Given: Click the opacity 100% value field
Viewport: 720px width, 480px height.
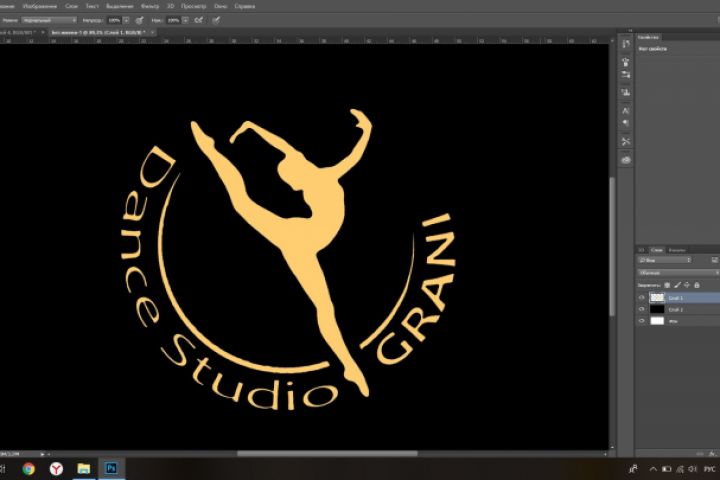Looking at the screenshot, I should (114, 20).
